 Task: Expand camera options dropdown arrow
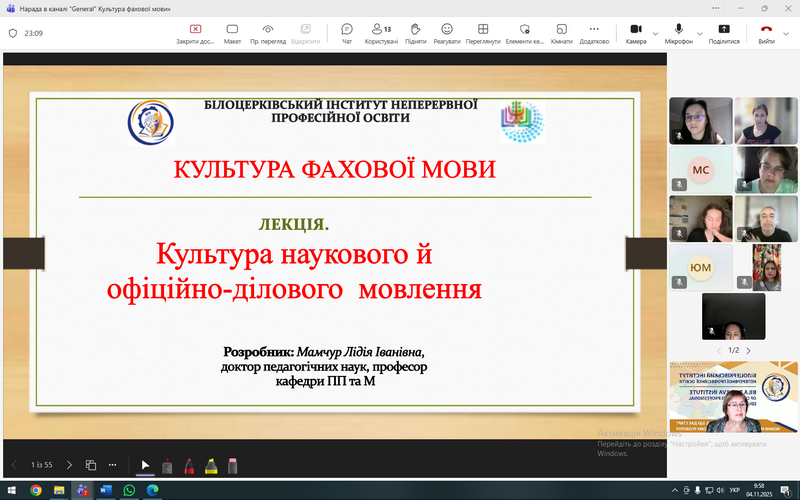point(655,33)
